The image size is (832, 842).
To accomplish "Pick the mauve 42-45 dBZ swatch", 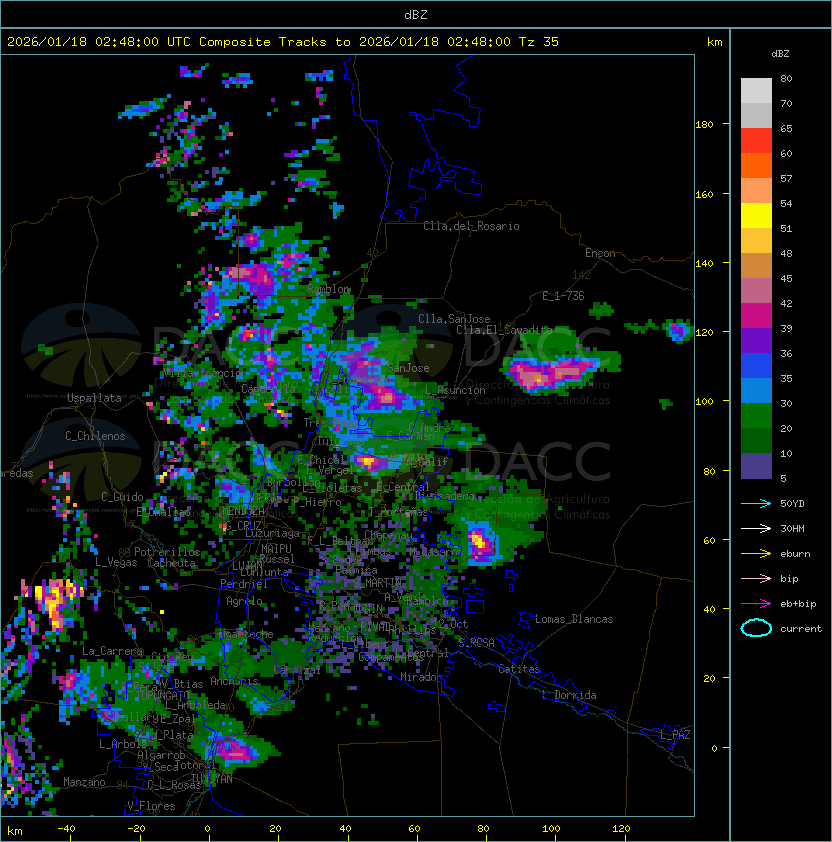I will point(756,291).
